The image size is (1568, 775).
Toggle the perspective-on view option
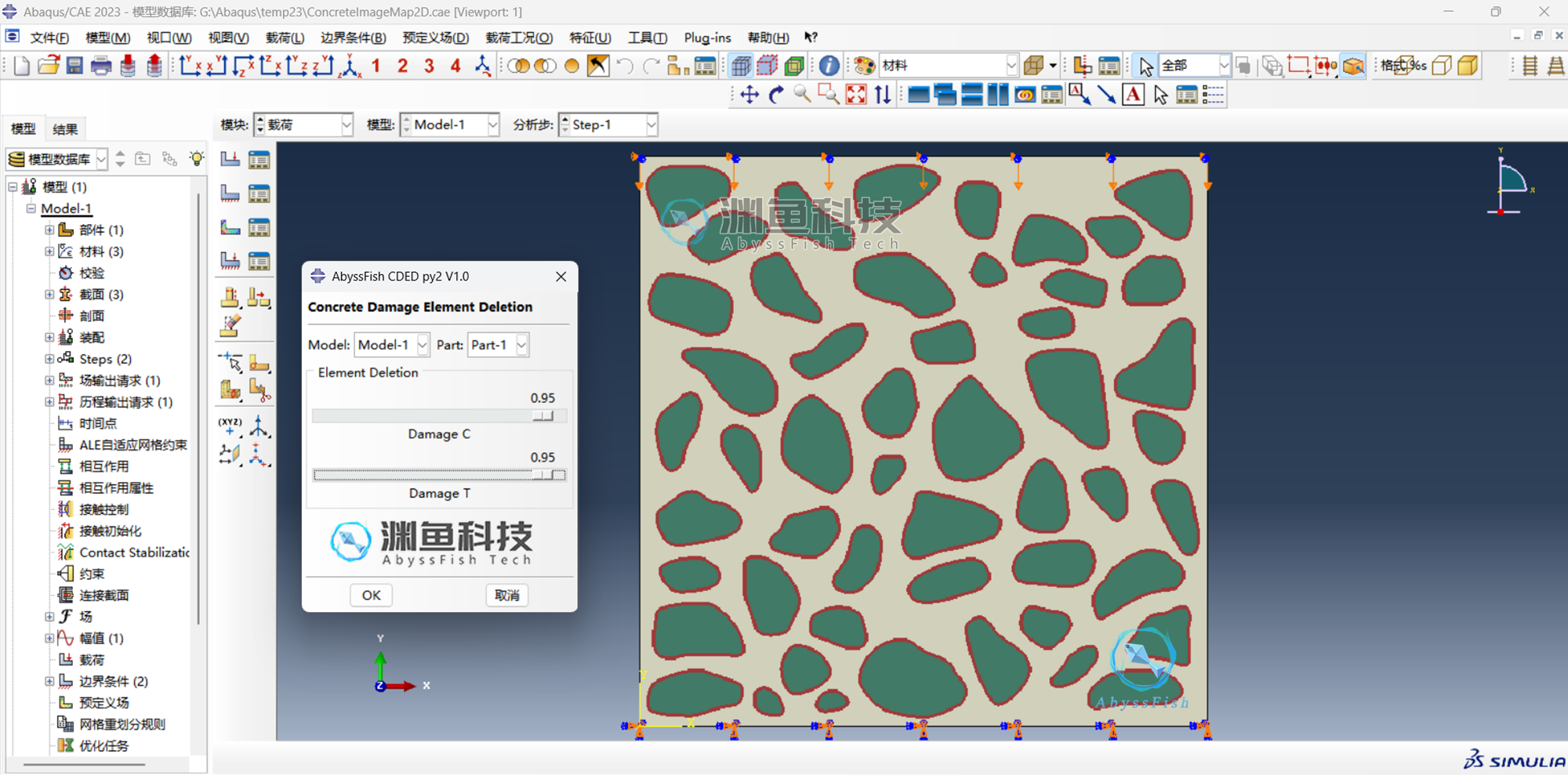1556,66
